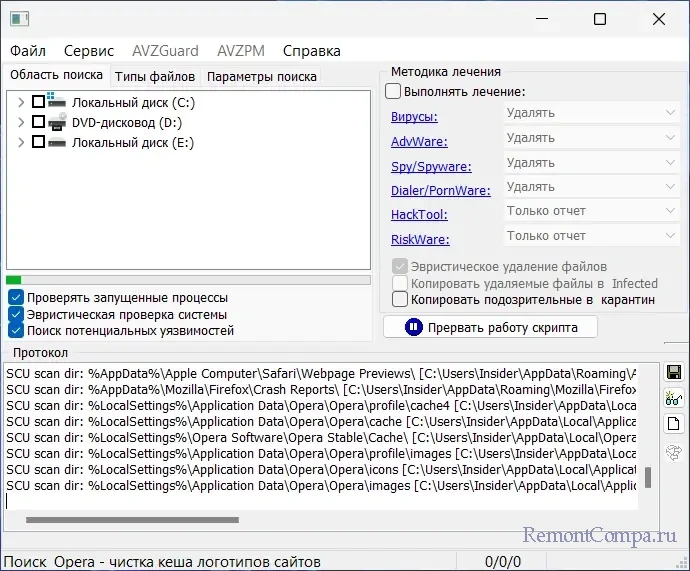The image size is (690, 571).
Task: Open the Файл menu
Action: [x=28, y=51]
